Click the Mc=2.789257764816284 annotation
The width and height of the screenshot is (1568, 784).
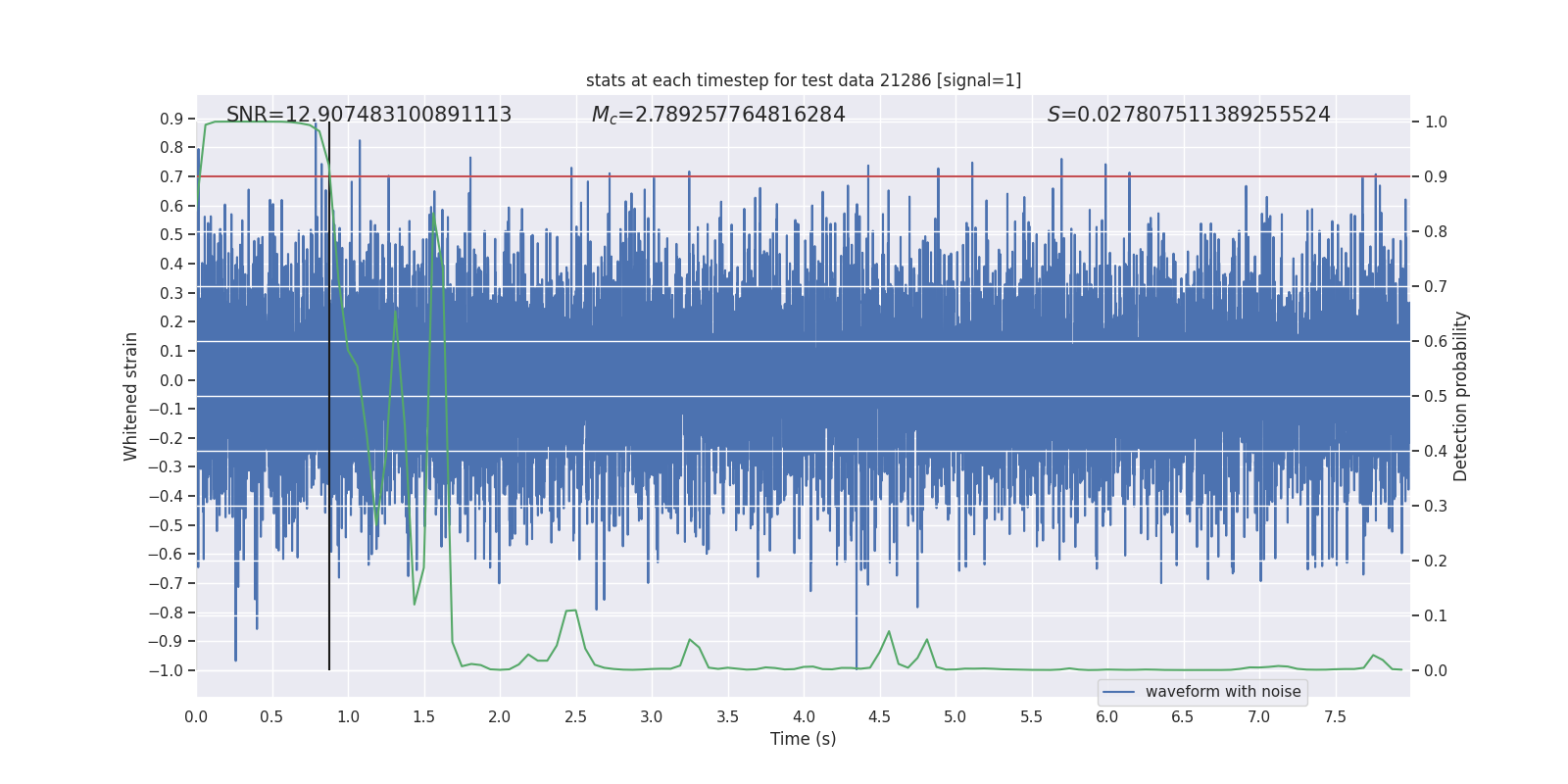click(x=718, y=115)
